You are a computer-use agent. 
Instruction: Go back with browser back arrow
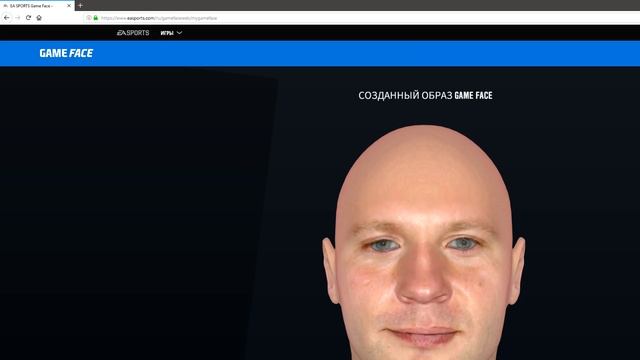click(7, 18)
